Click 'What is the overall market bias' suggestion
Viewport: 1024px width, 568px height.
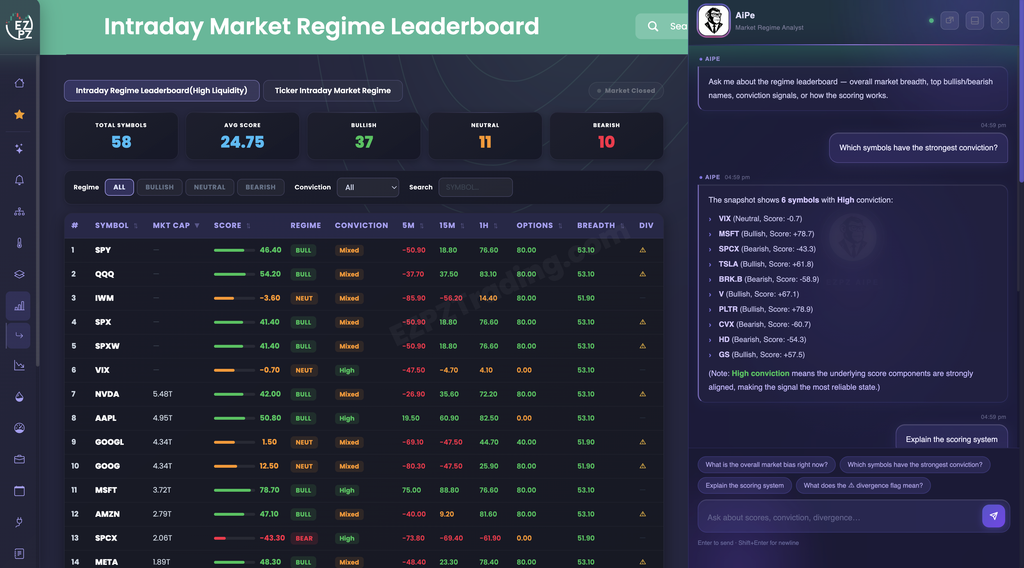(x=766, y=465)
